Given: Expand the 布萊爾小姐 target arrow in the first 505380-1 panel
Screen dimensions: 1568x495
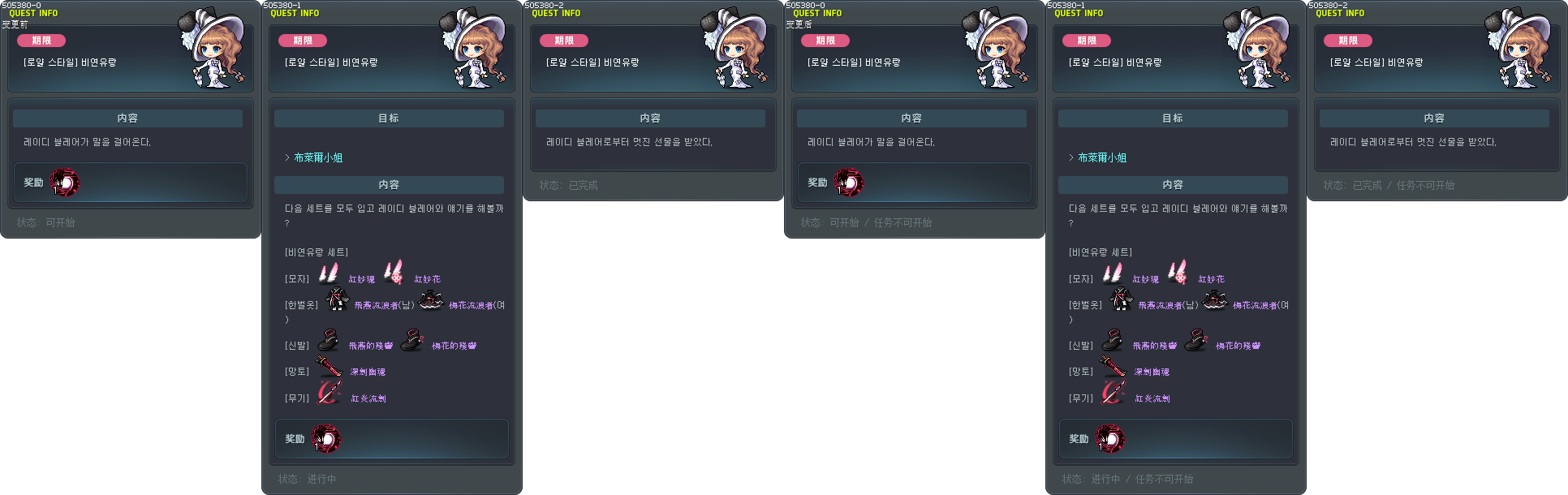Looking at the screenshot, I should point(287,157).
